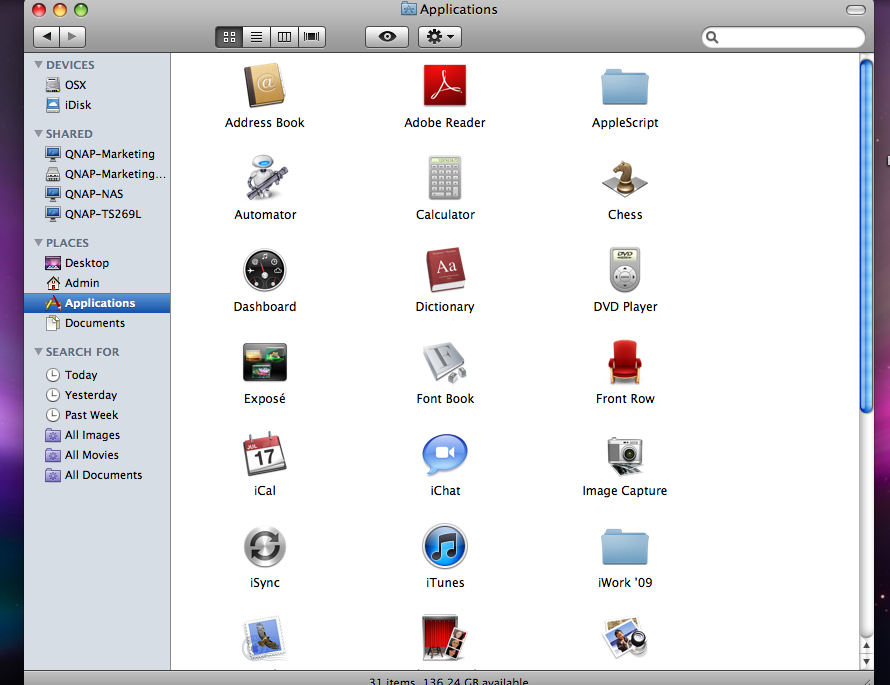
Task: Select the Chess knight icon
Action: (624, 178)
